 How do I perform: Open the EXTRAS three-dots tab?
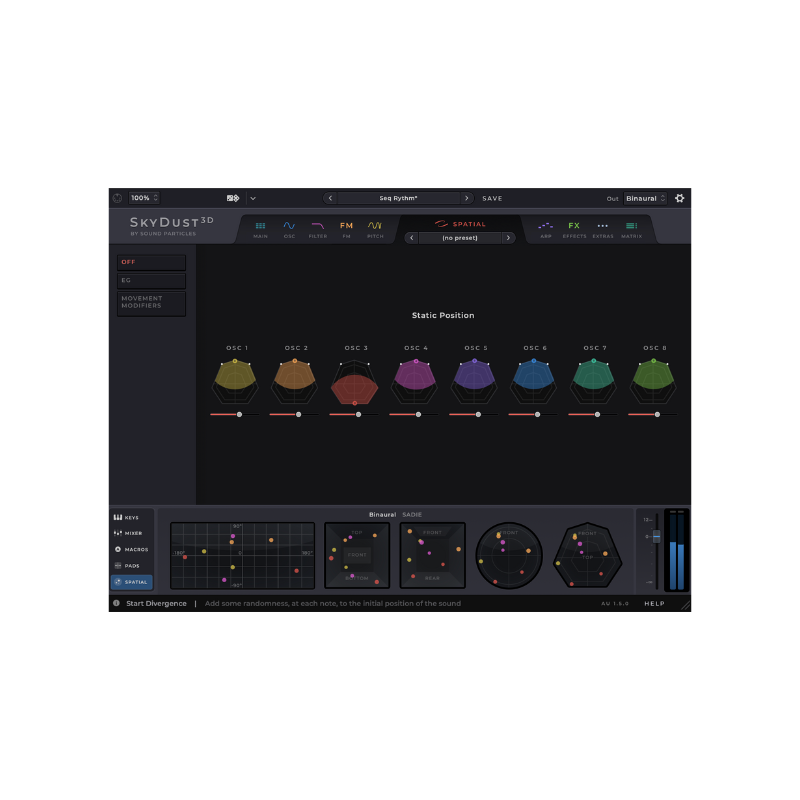pyautogui.click(x=603, y=230)
